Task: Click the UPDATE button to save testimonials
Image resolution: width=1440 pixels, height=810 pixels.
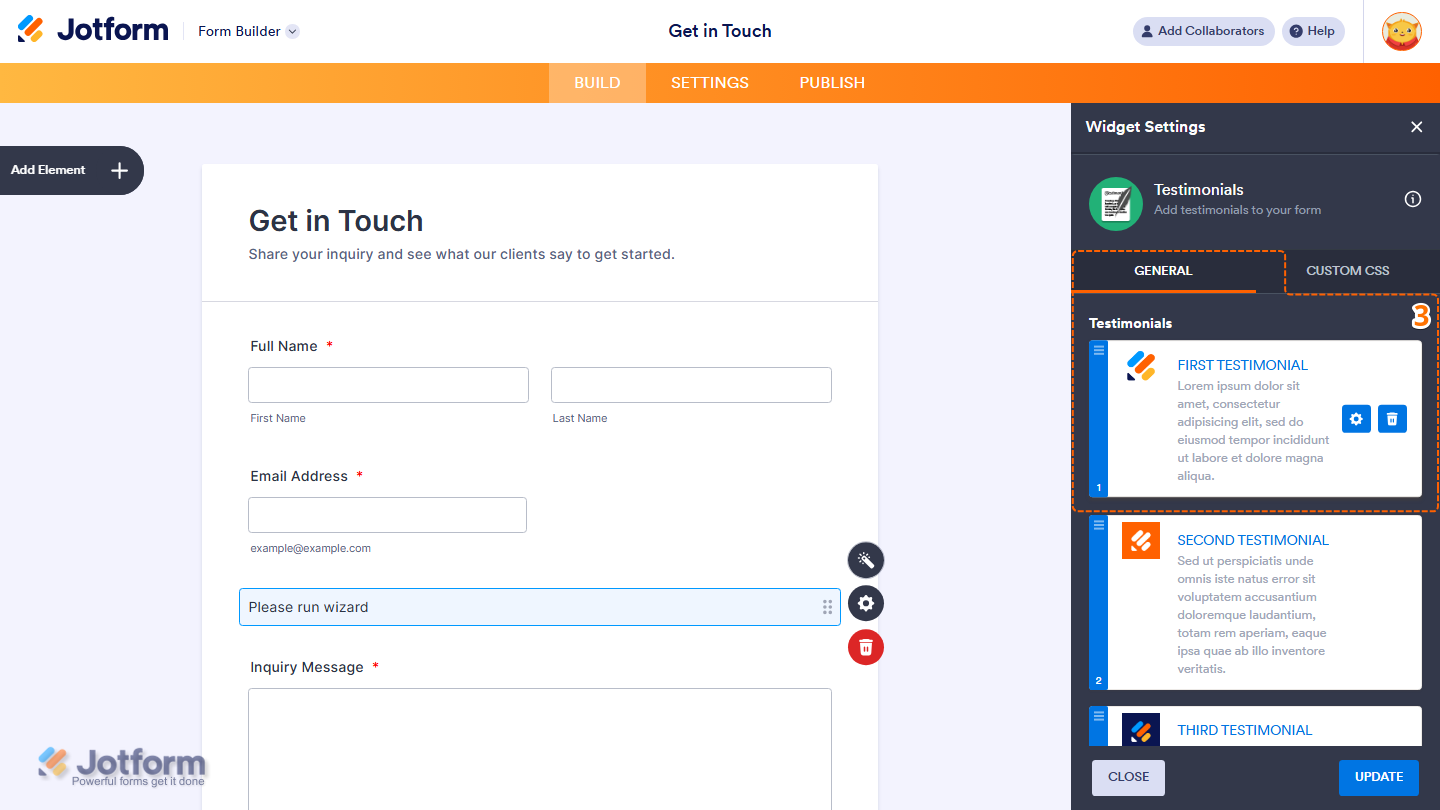Action: coord(1379,777)
